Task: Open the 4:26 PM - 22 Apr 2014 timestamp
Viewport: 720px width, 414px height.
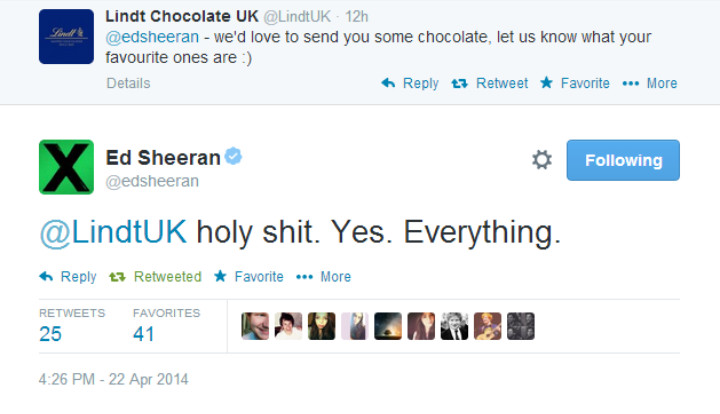Action: (x=113, y=379)
